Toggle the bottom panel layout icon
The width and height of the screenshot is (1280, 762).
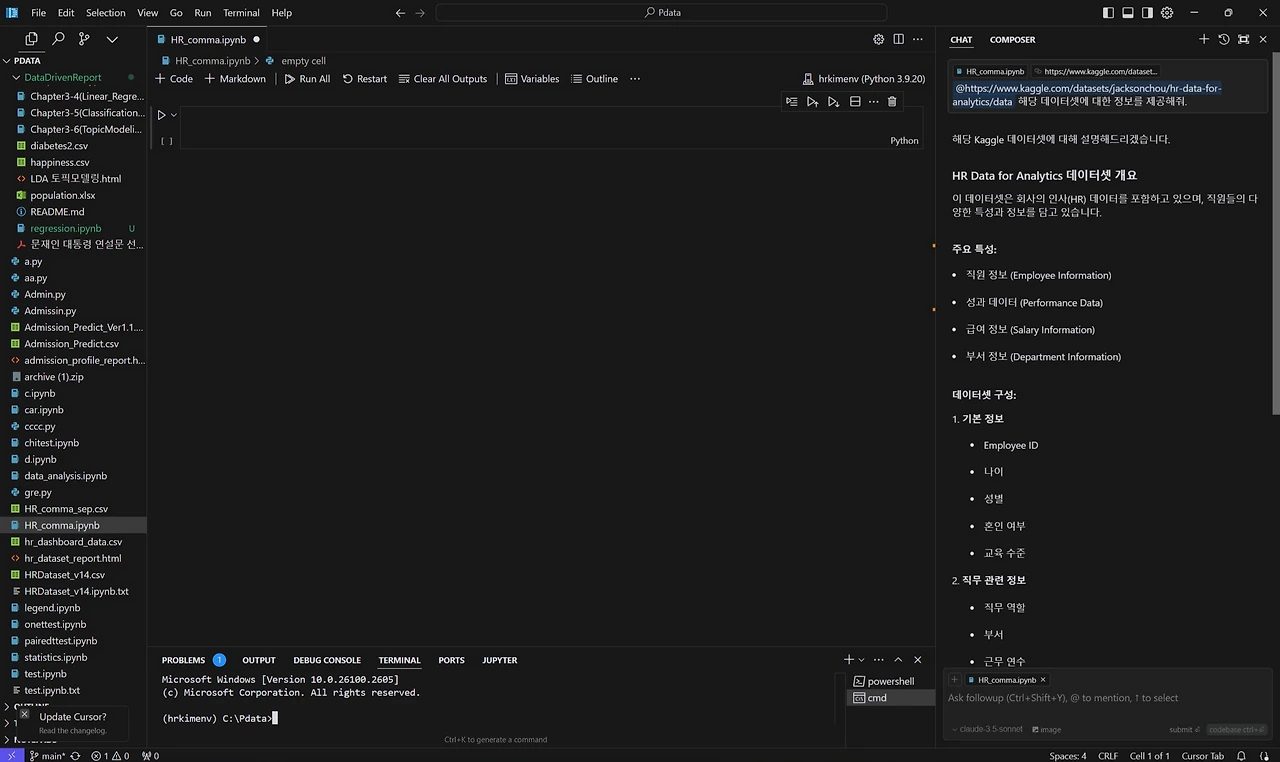click(x=1128, y=13)
